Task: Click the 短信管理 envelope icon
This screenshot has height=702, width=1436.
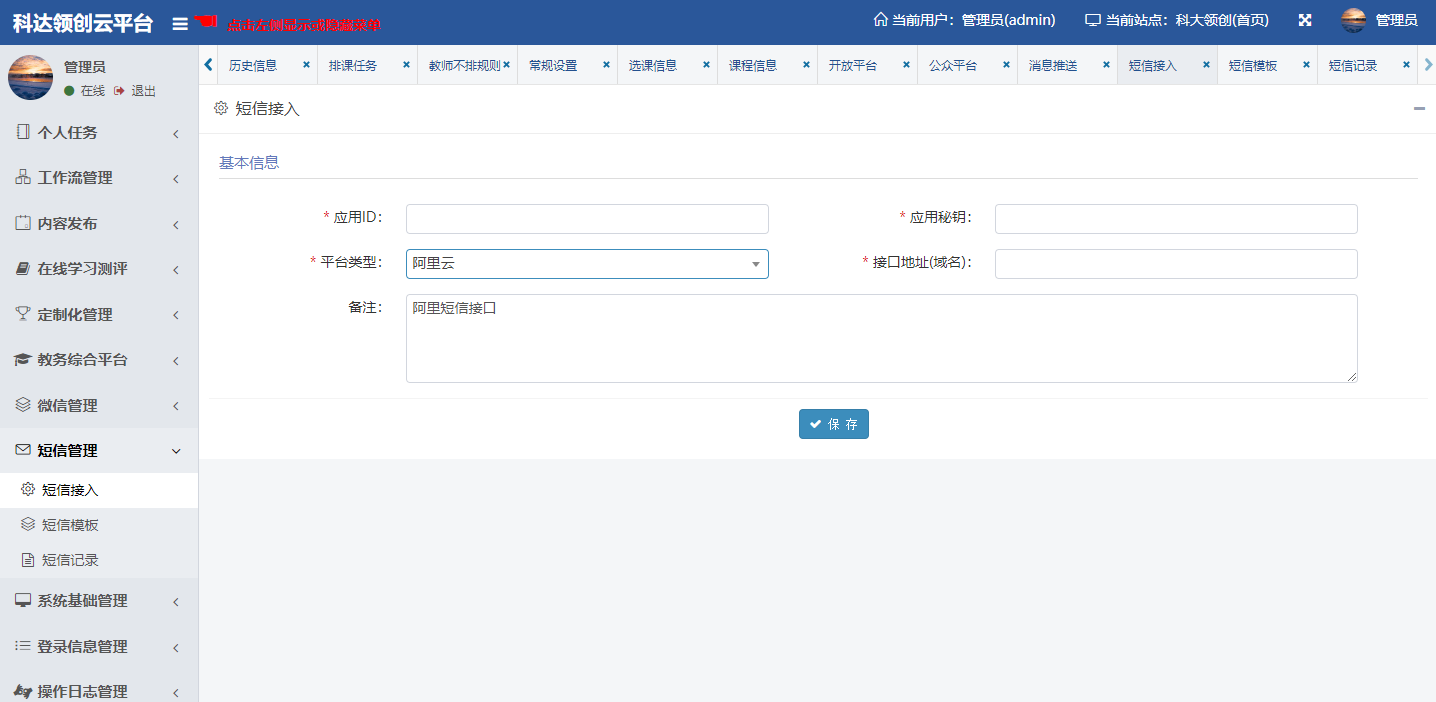Action: tap(23, 450)
